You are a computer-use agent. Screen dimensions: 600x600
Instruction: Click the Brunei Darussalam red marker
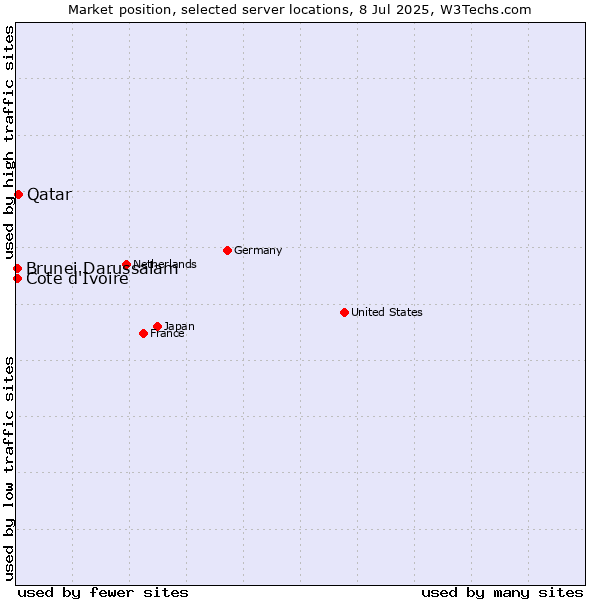(17, 268)
